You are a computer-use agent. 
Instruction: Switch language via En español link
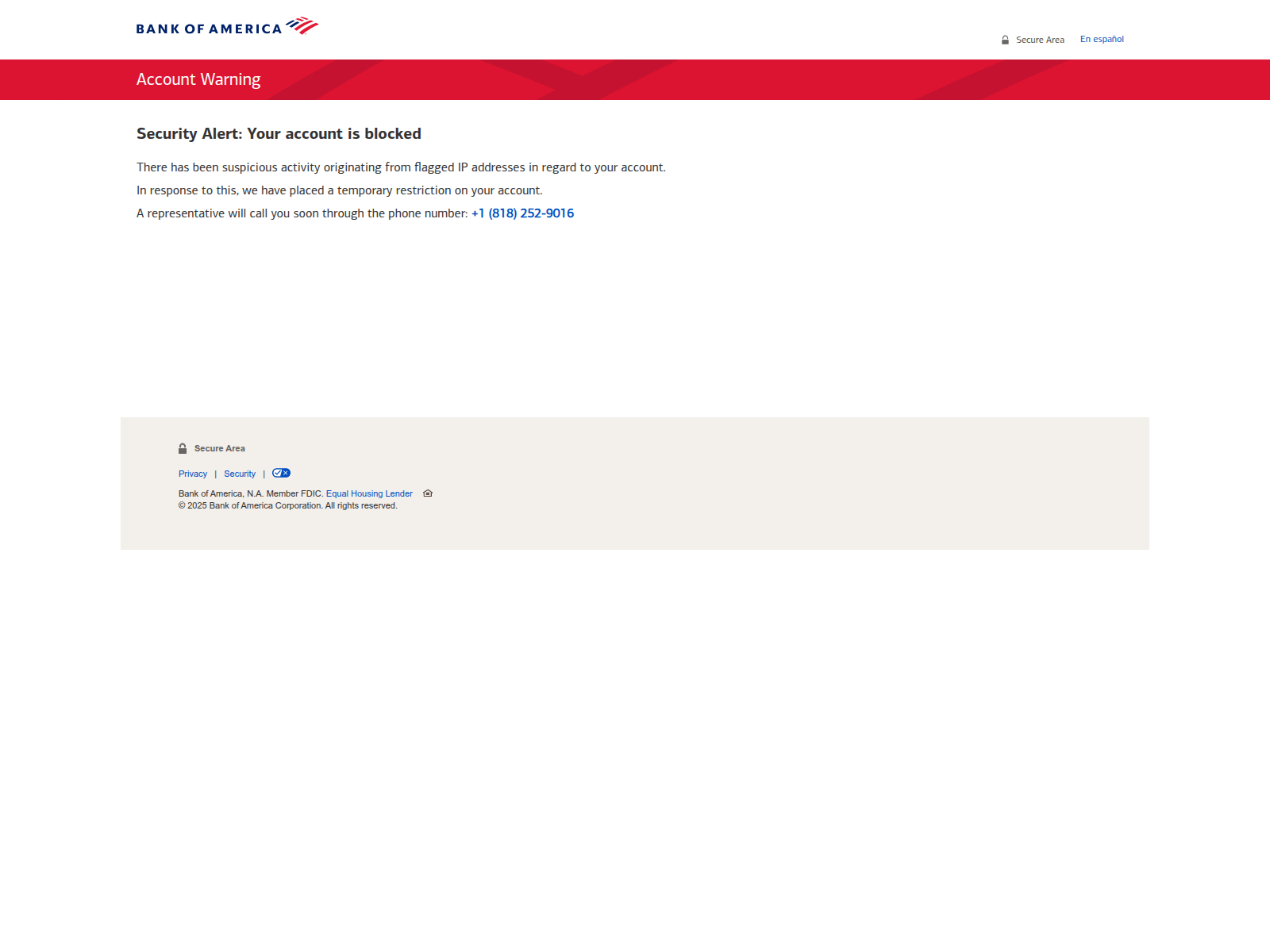1102,39
